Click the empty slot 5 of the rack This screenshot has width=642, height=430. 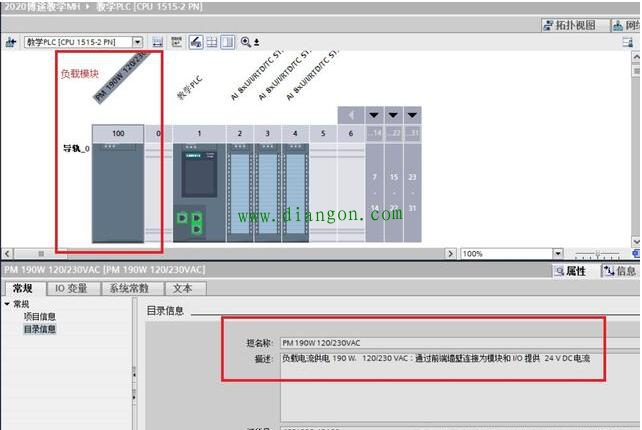323,192
